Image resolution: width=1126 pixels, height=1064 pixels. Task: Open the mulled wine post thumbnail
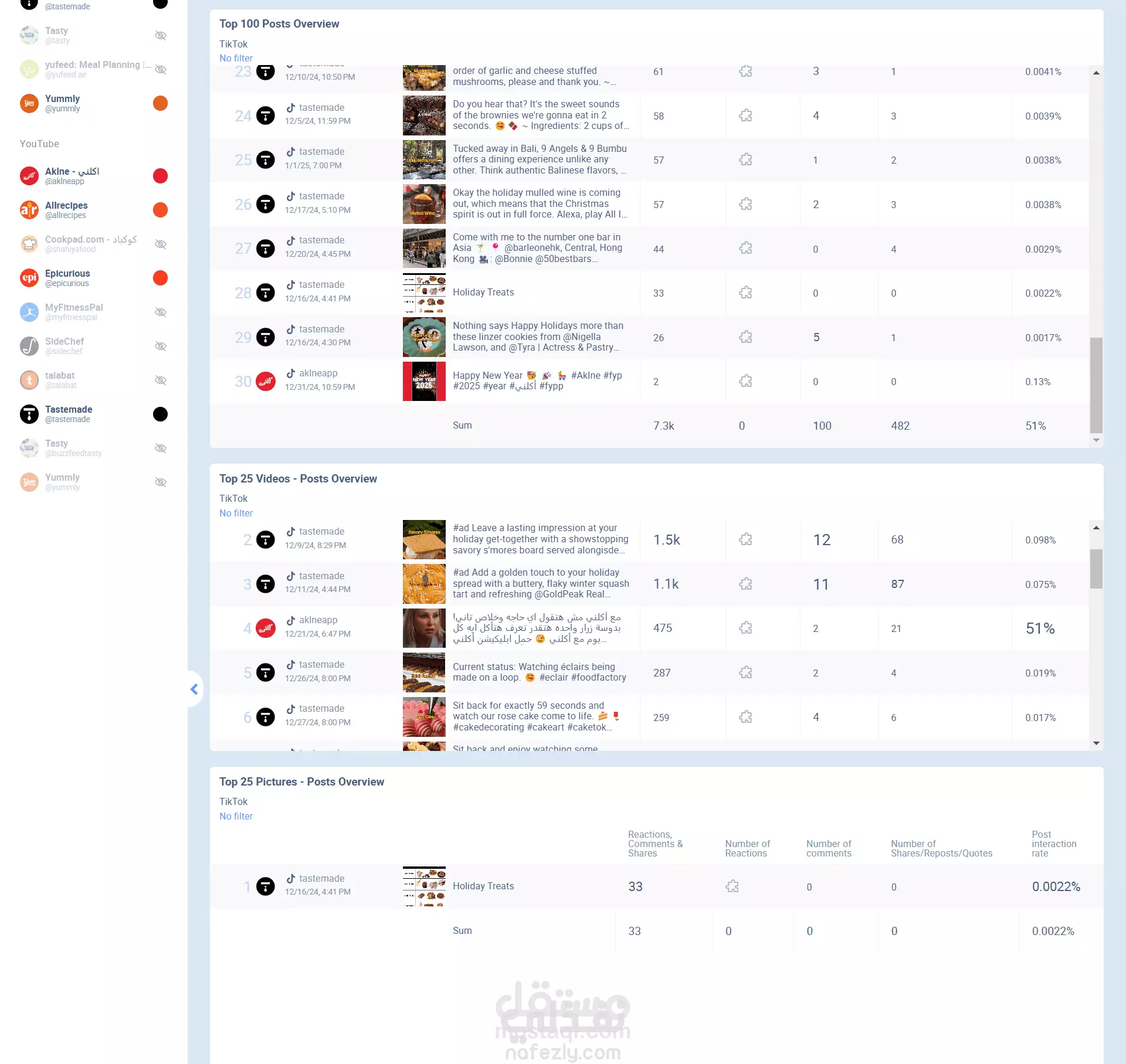click(424, 204)
